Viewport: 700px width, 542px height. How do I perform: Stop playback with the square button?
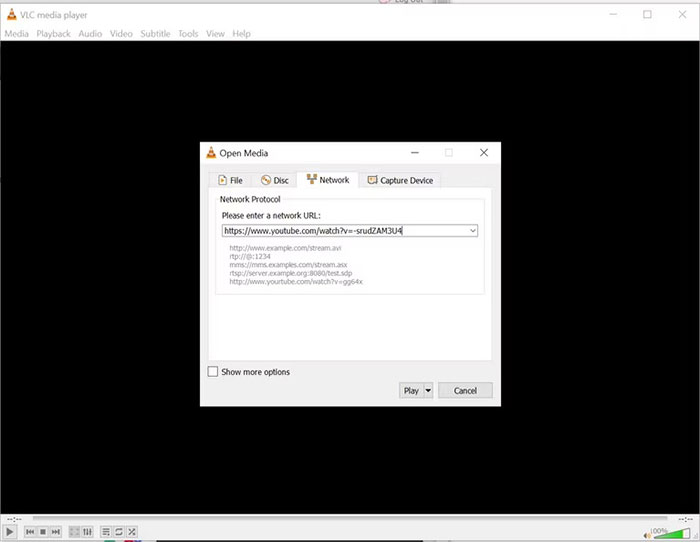click(x=43, y=531)
